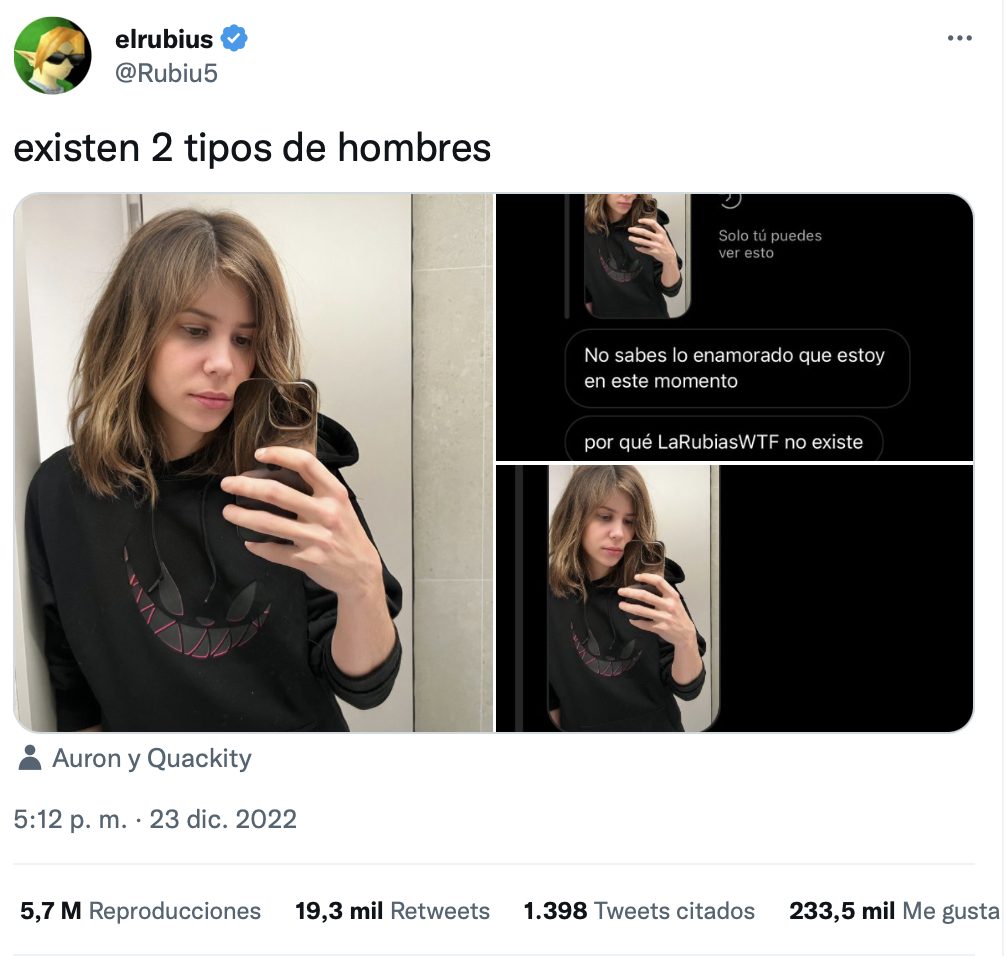This screenshot has width=1006, height=956.
Task: Click the blue verified badge
Action: (235, 39)
